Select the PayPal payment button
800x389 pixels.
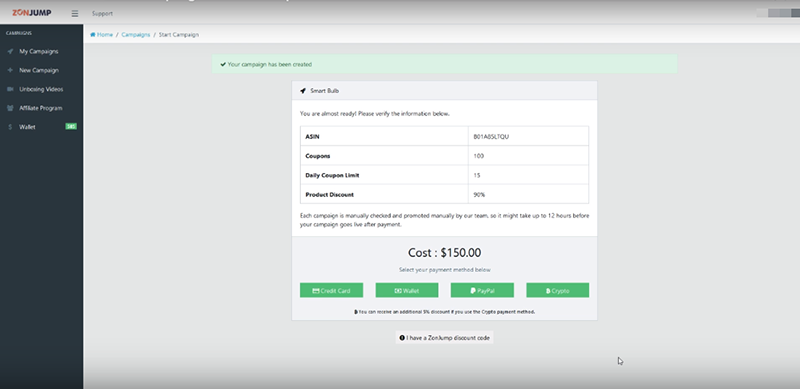(482, 290)
